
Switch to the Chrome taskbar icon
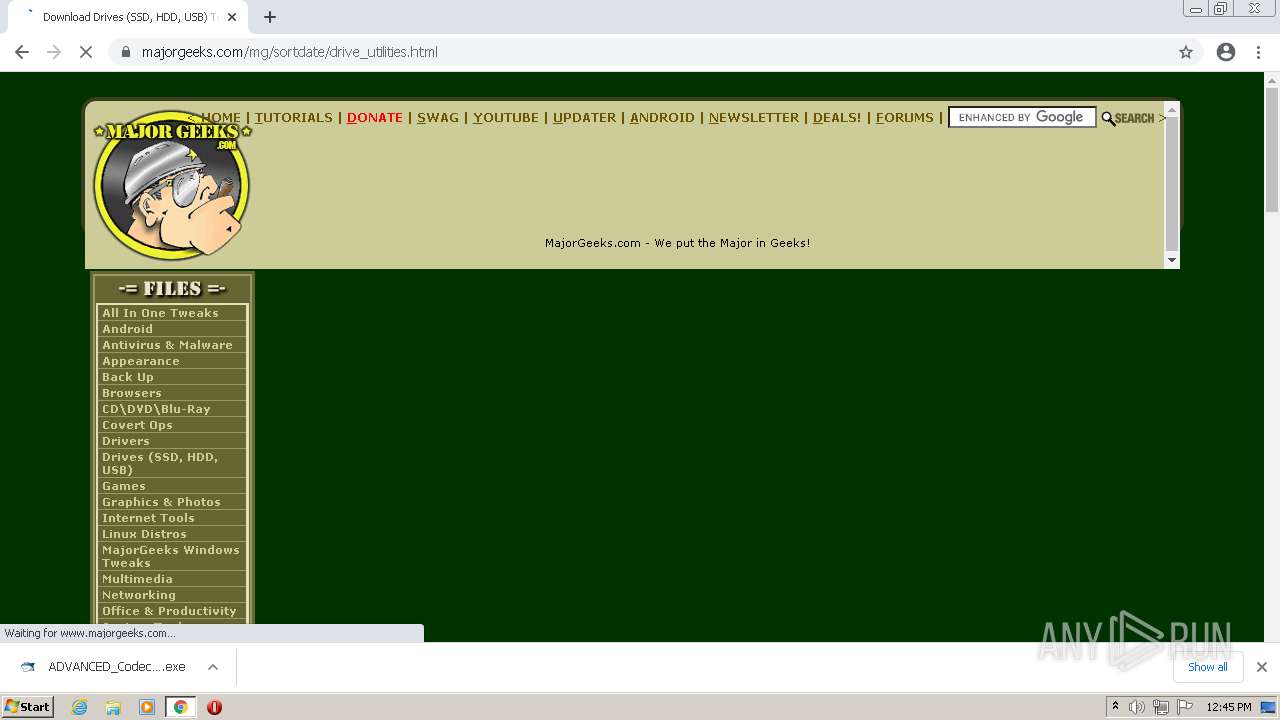tap(180, 707)
